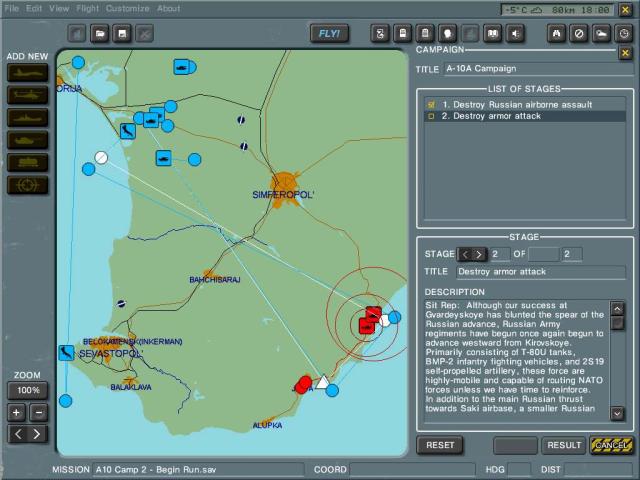Add new airplane group icon
Screen dimensions: 640x480
point(28,73)
